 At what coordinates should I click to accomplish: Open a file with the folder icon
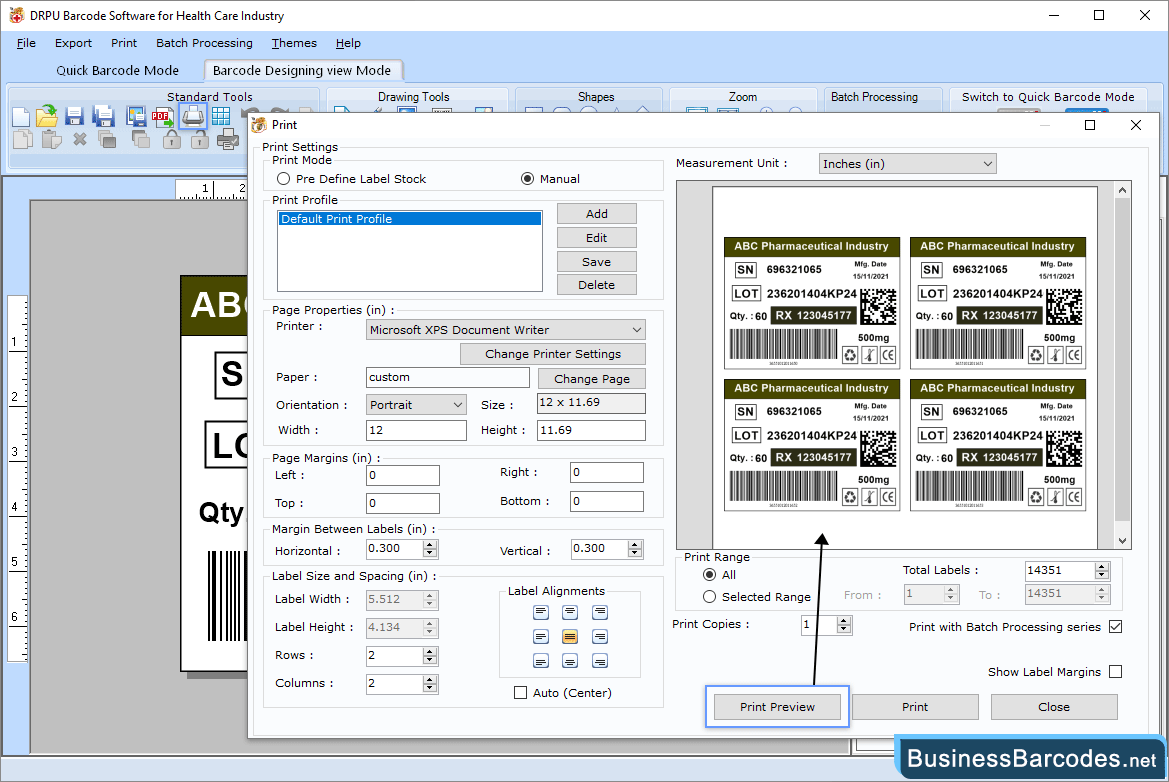pyautogui.click(x=47, y=116)
